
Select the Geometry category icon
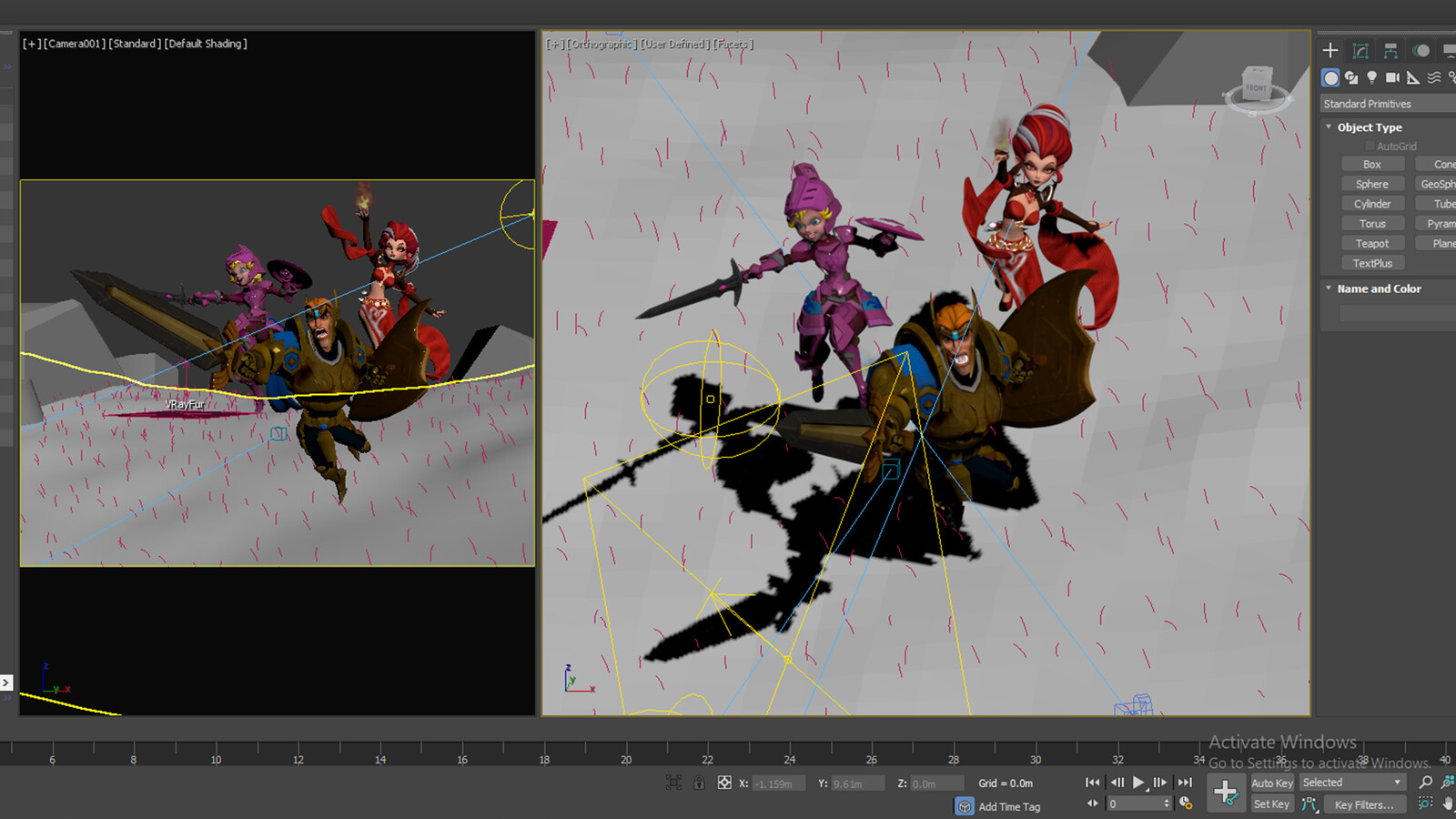[x=1330, y=78]
